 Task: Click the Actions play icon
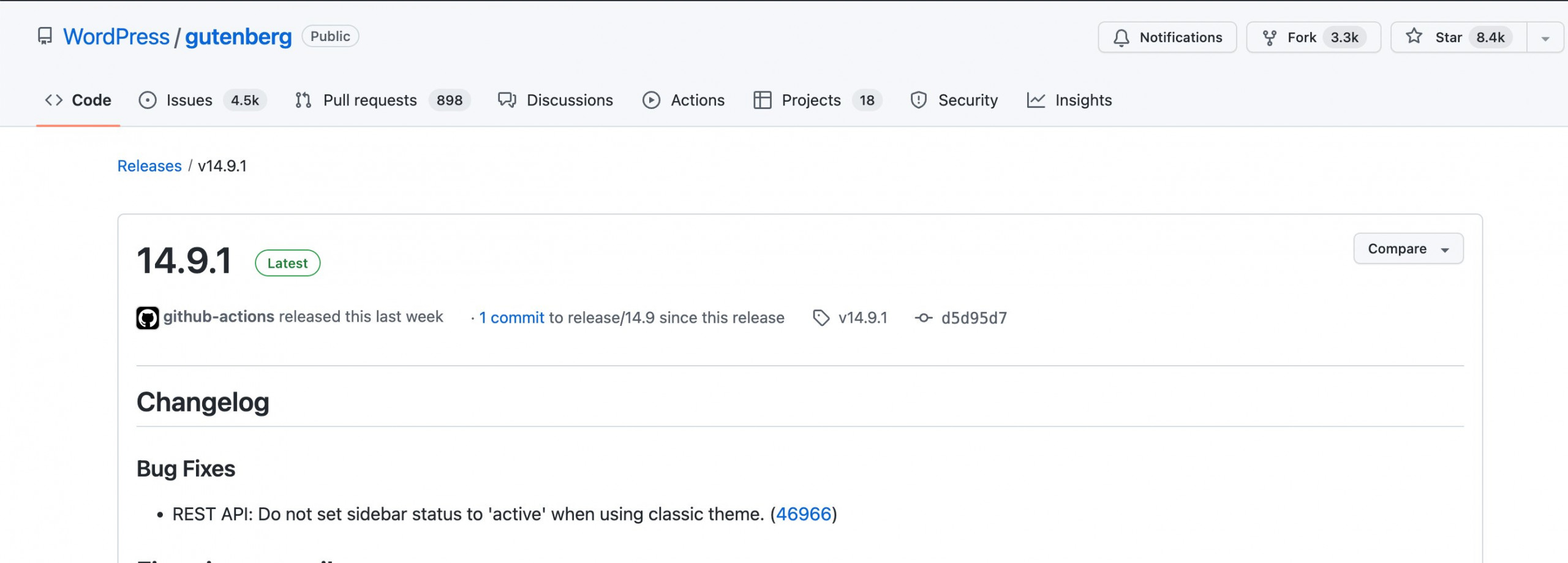pyautogui.click(x=651, y=100)
